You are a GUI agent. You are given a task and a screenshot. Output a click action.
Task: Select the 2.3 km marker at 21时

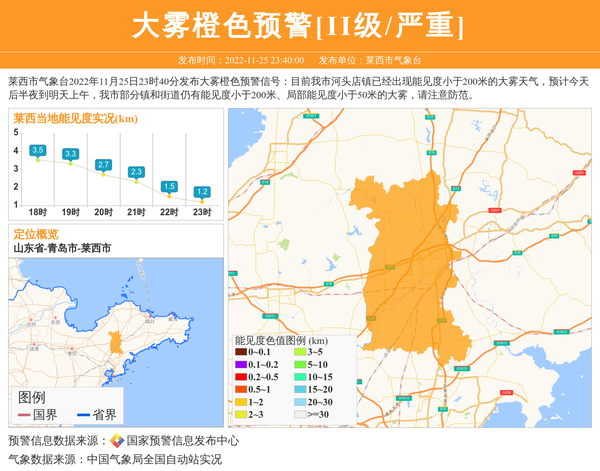coord(136,172)
